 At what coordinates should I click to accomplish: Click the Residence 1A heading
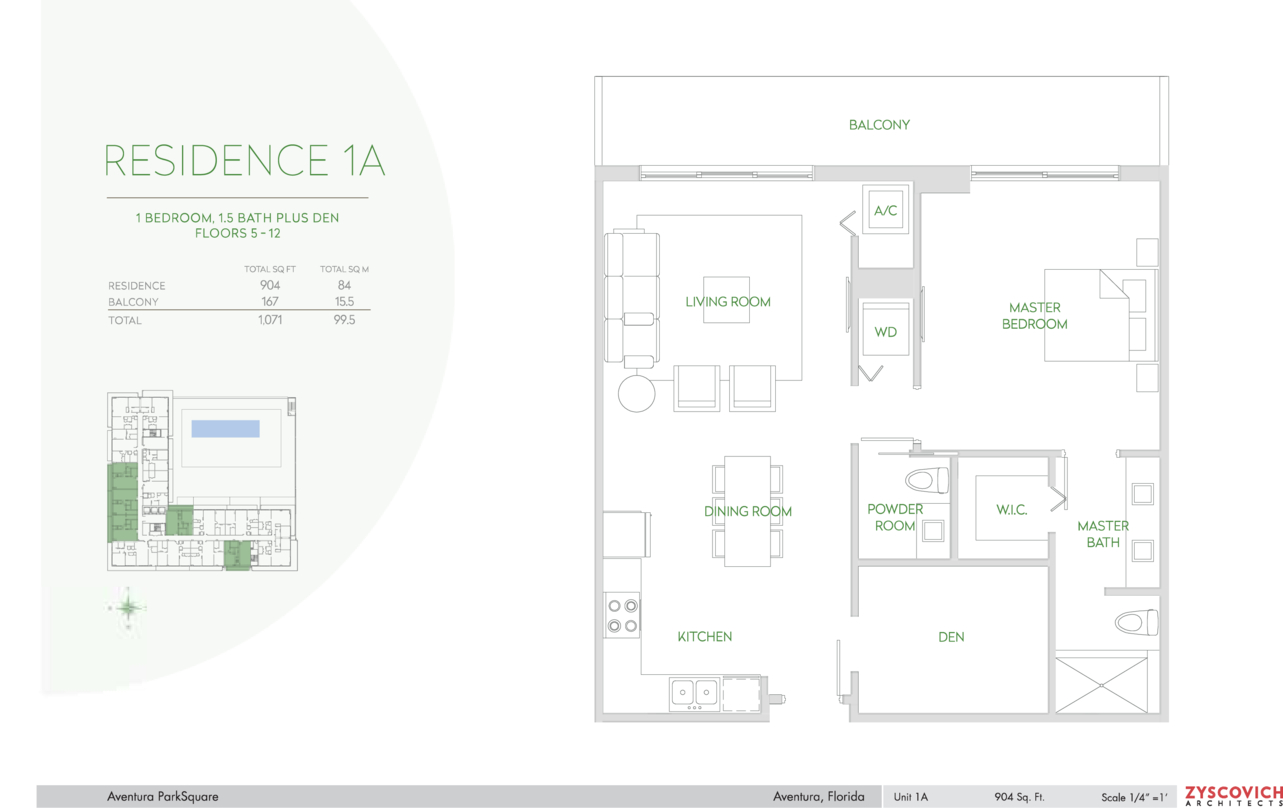coord(245,161)
